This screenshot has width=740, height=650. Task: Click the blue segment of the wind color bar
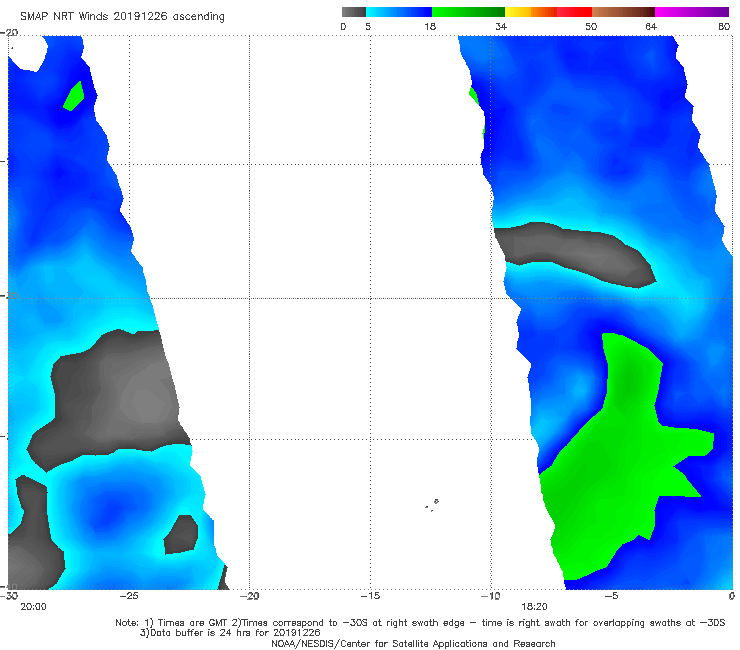point(399,12)
